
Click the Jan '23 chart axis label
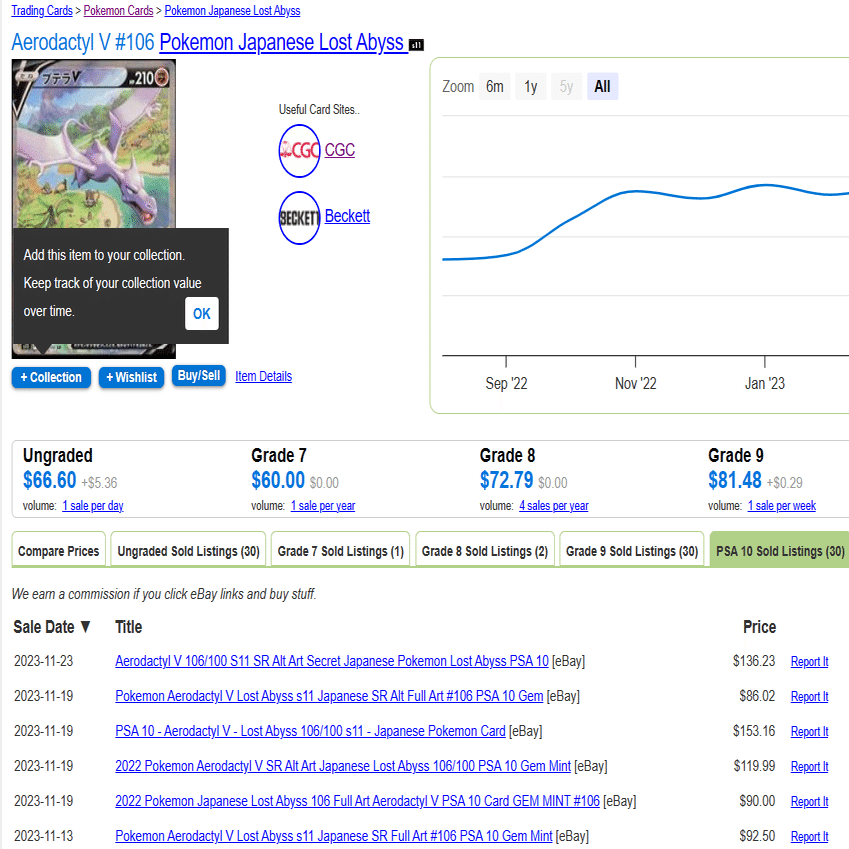[x=765, y=383]
